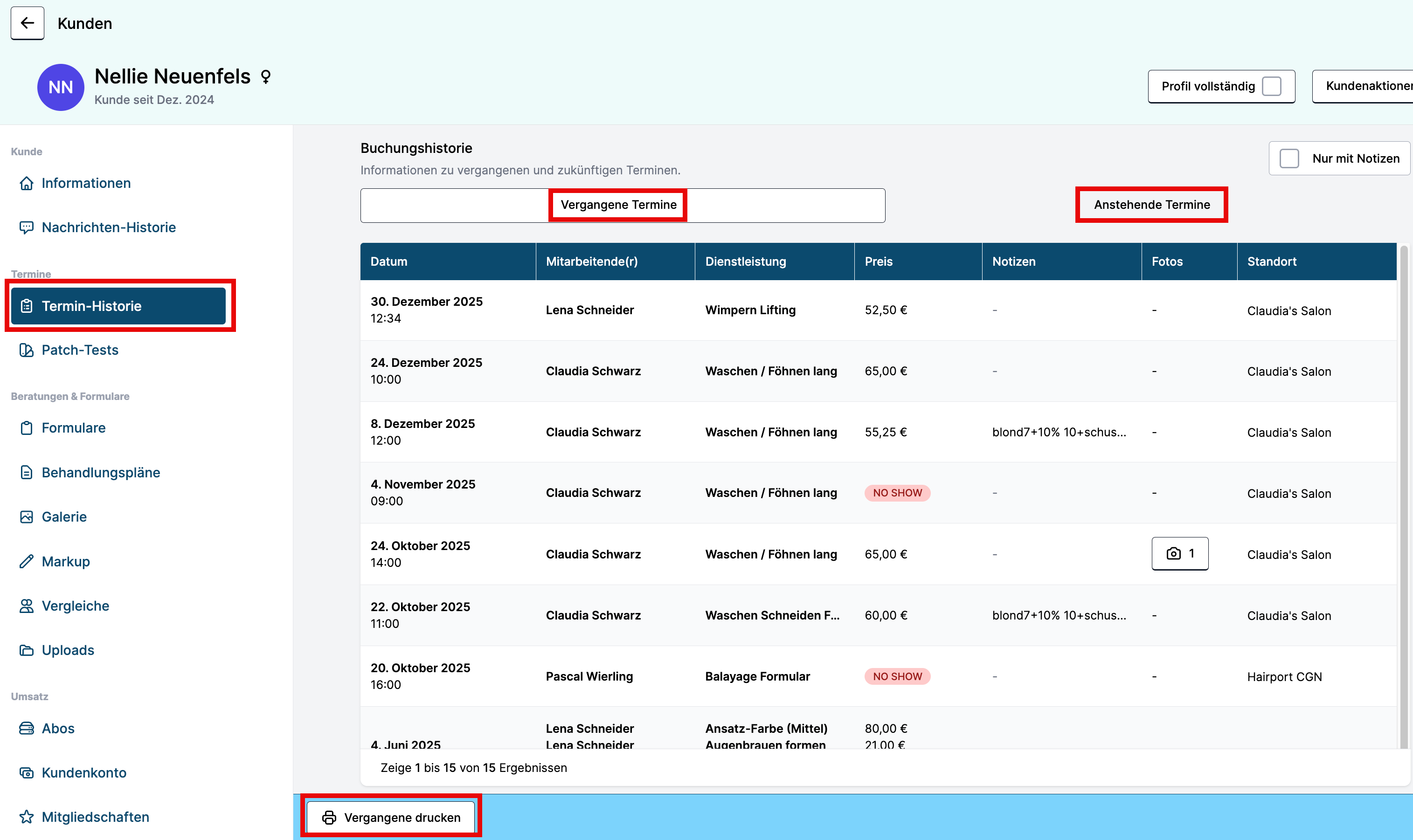Click the NN customer avatar
This screenshot has width=1413, height=840.
[61, 87]
